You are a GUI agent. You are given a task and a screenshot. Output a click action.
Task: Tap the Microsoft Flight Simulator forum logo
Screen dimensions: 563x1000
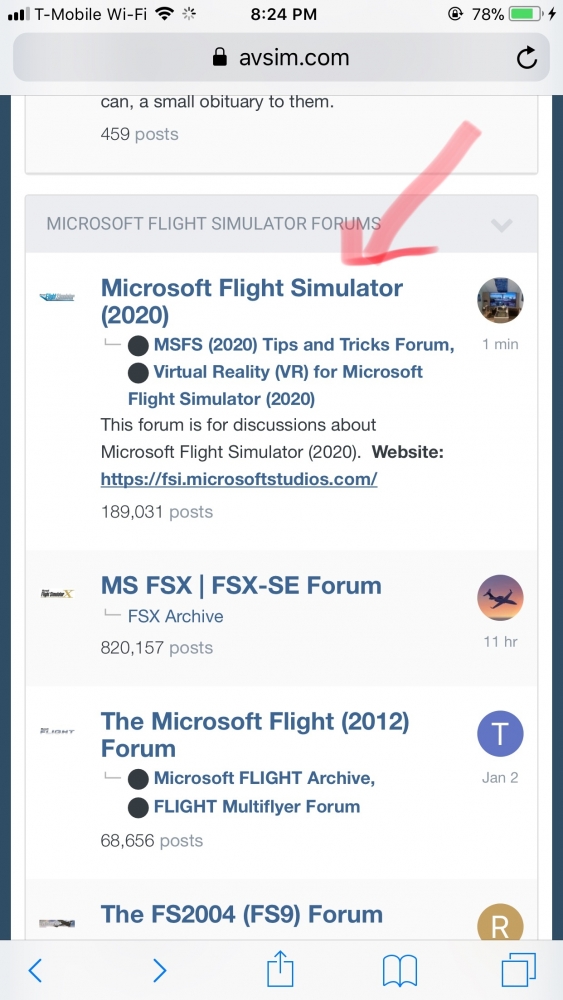[57, 297]
